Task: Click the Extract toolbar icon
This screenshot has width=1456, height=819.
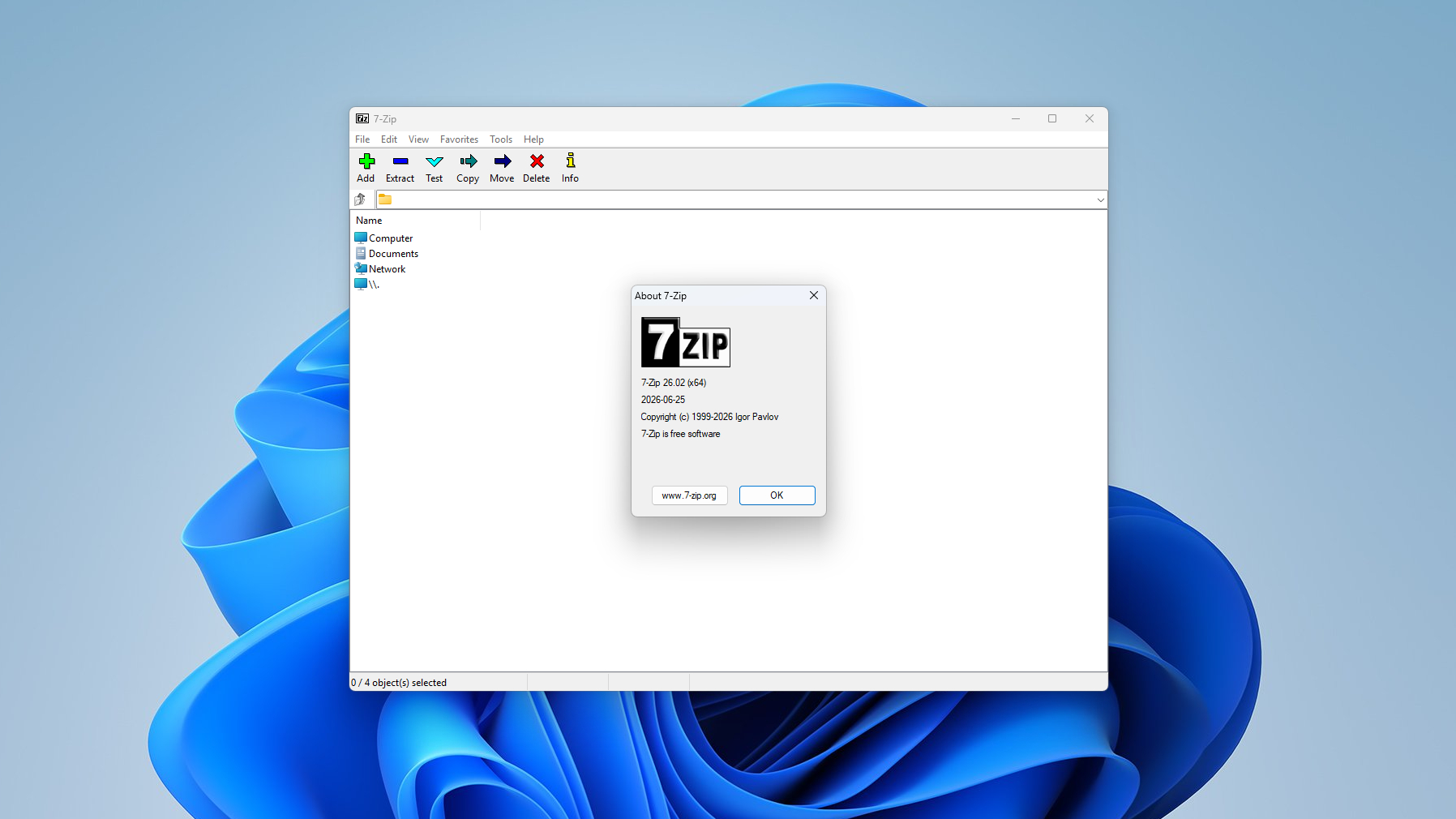Action: [400, 161]
